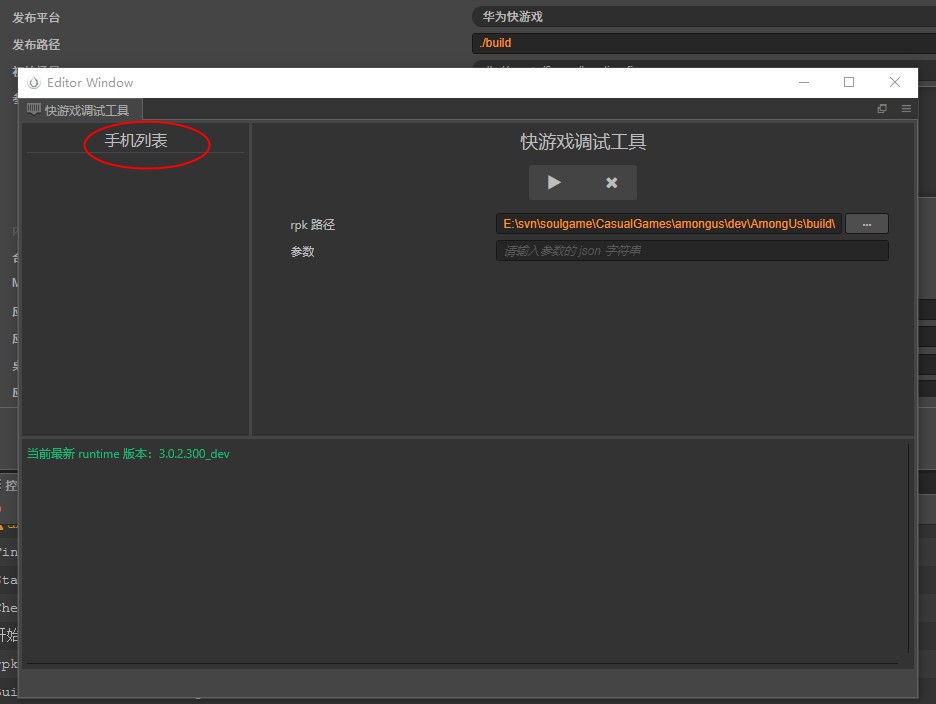Click the 参数 json parameter input
This screenshot has width=936, height=704.
click(692, 251)
